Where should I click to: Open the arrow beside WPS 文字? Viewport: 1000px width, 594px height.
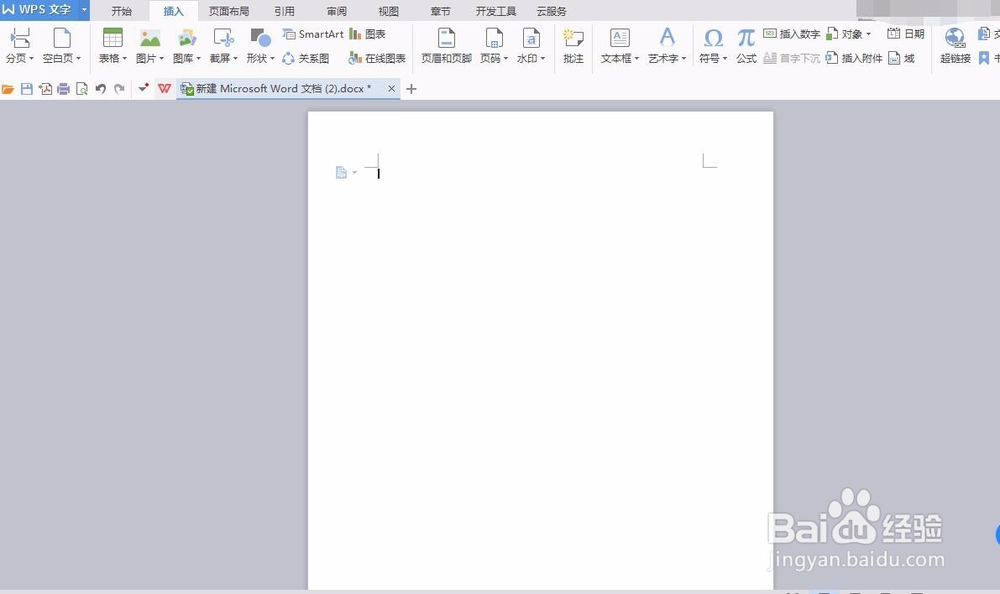click(84, 10)
